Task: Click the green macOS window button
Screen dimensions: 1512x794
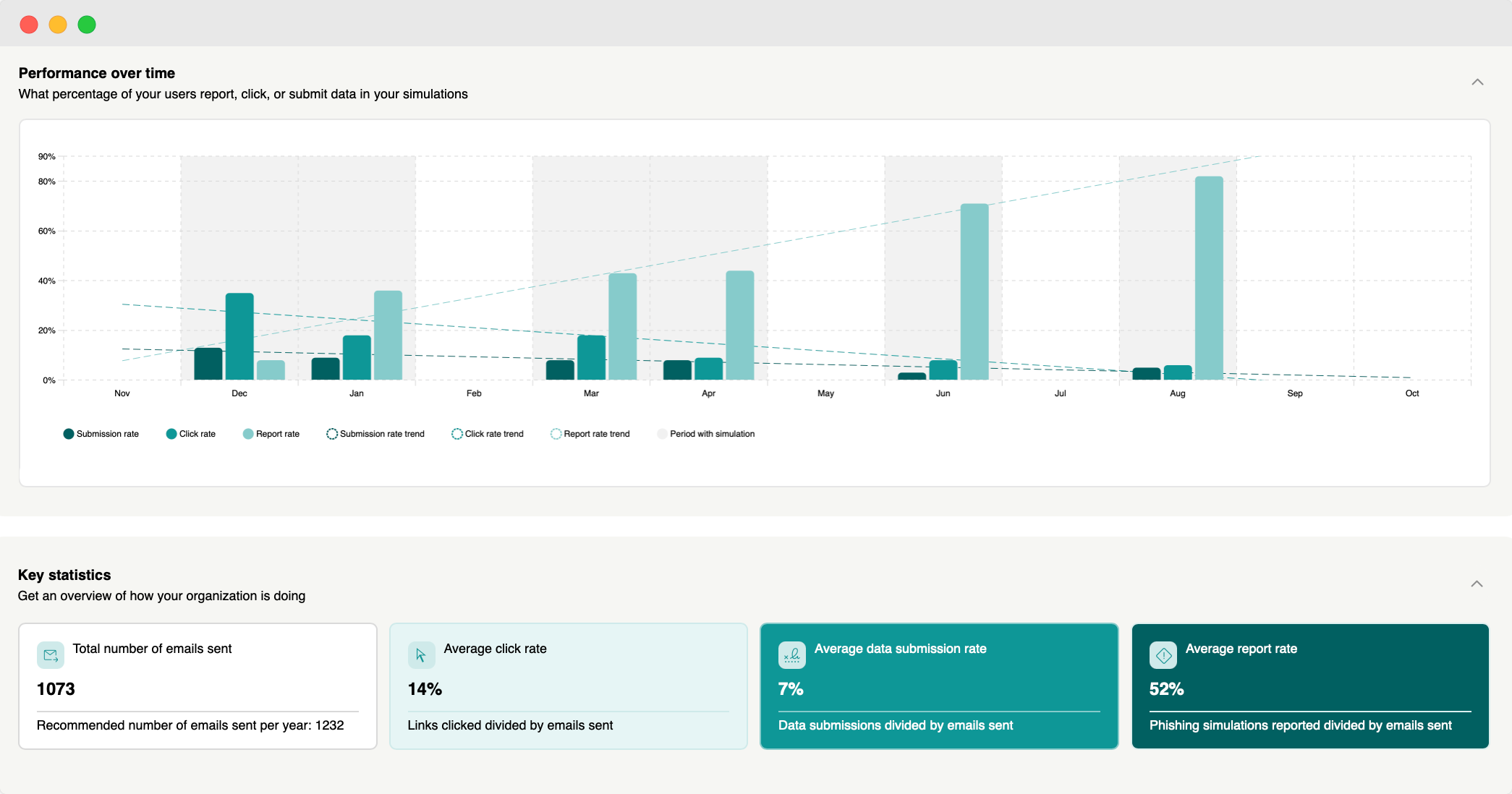Action: [87, 24]
